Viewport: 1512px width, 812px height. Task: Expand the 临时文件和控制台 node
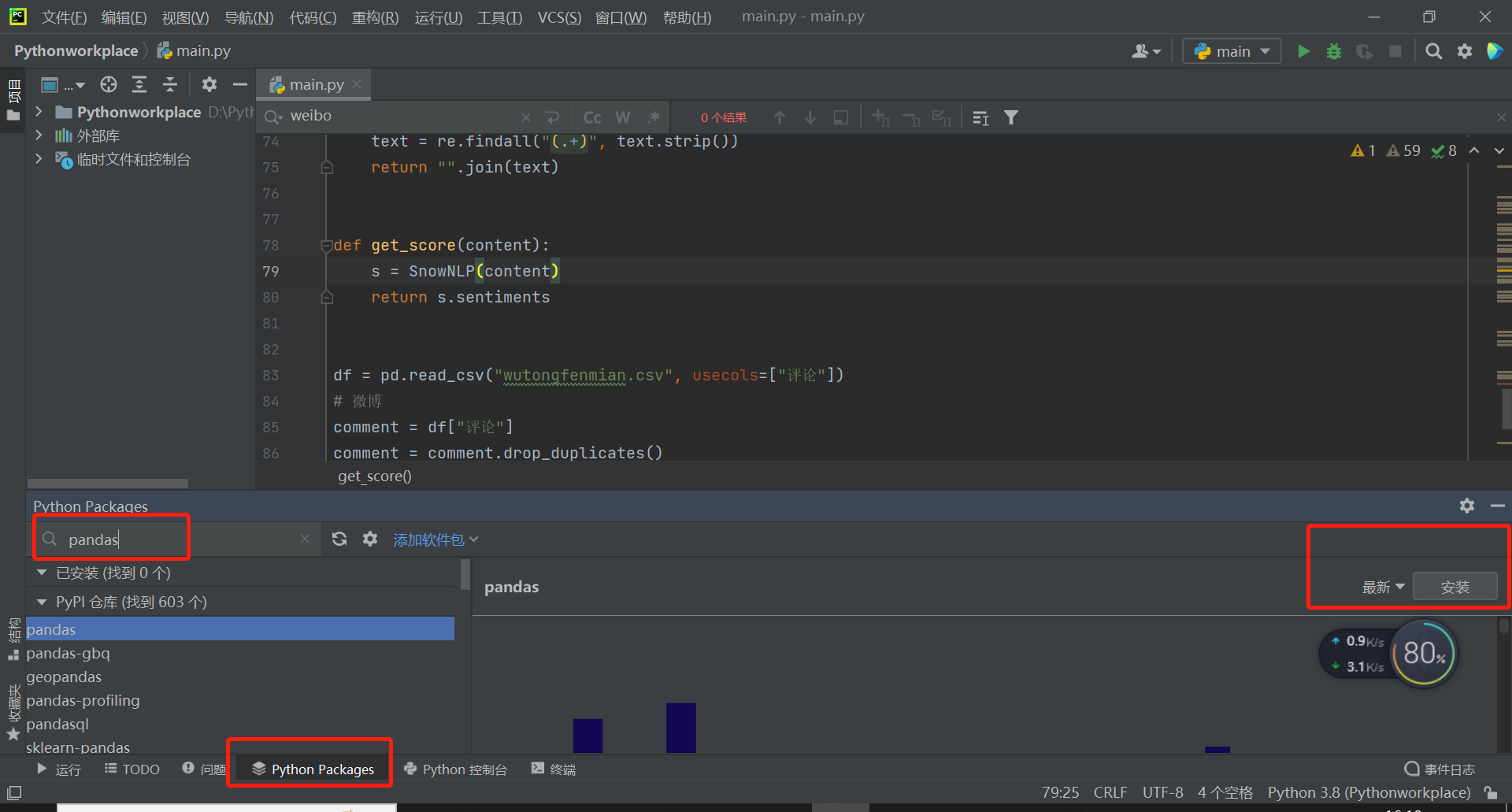[39, 159]
